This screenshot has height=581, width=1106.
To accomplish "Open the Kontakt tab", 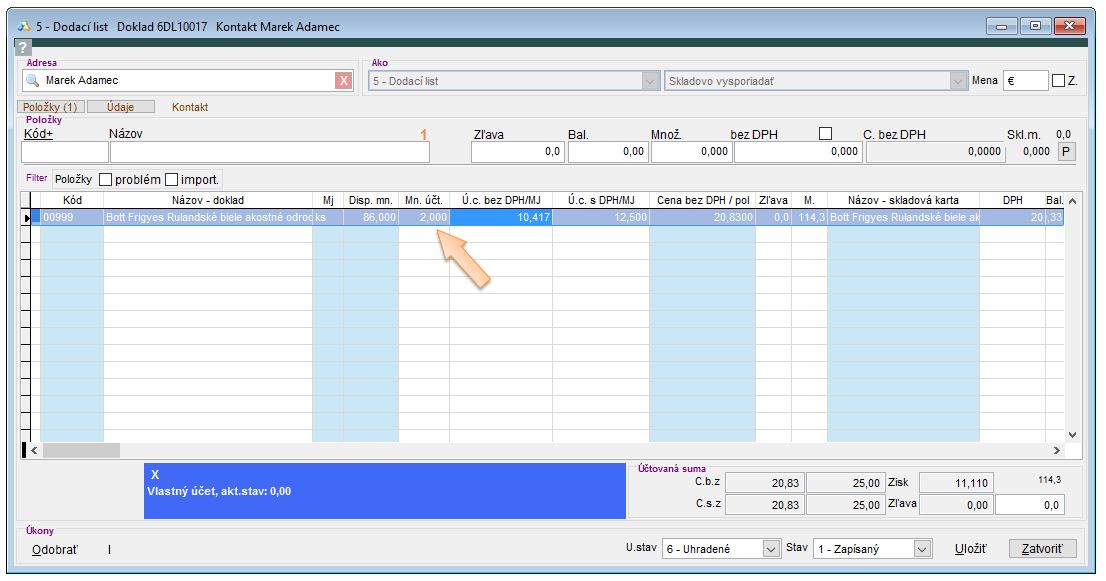I will pos(190,107).
